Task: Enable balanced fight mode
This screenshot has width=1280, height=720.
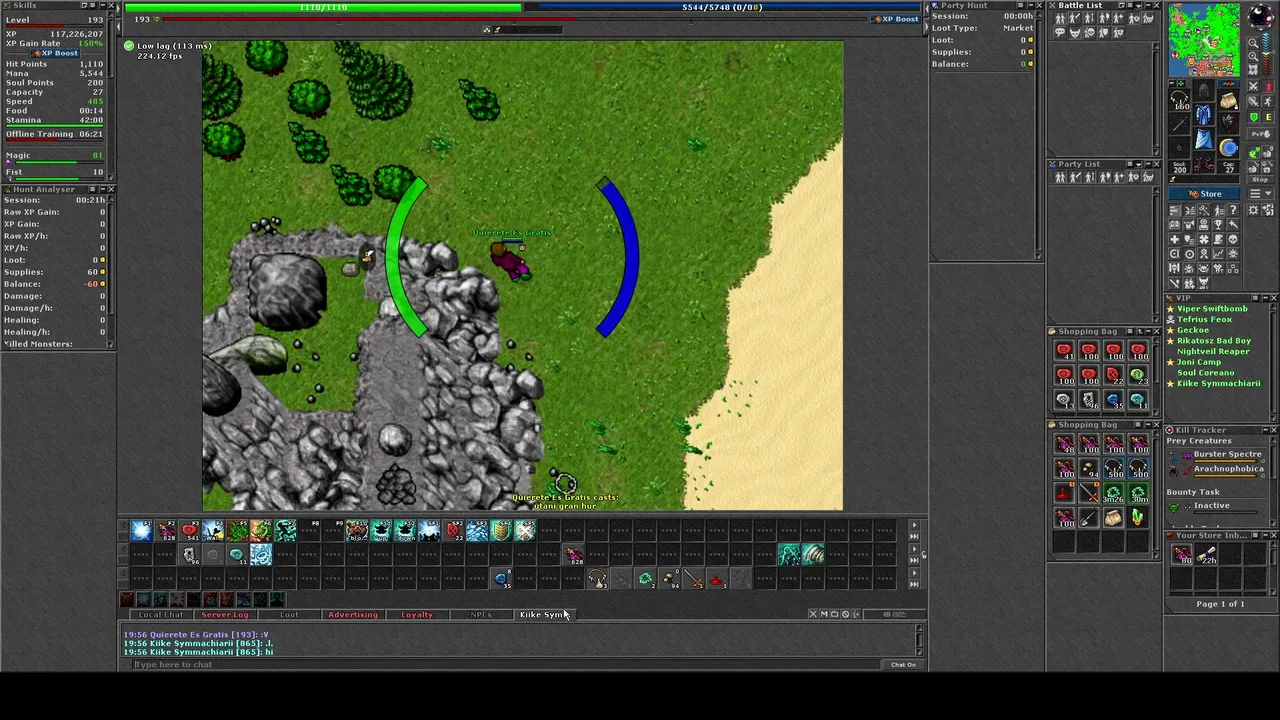Action: coord(1254,101)
